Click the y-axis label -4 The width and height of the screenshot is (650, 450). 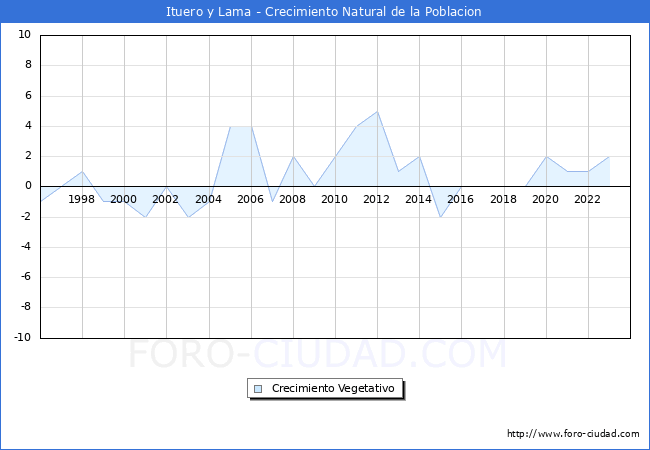click(x=26, y=247)
